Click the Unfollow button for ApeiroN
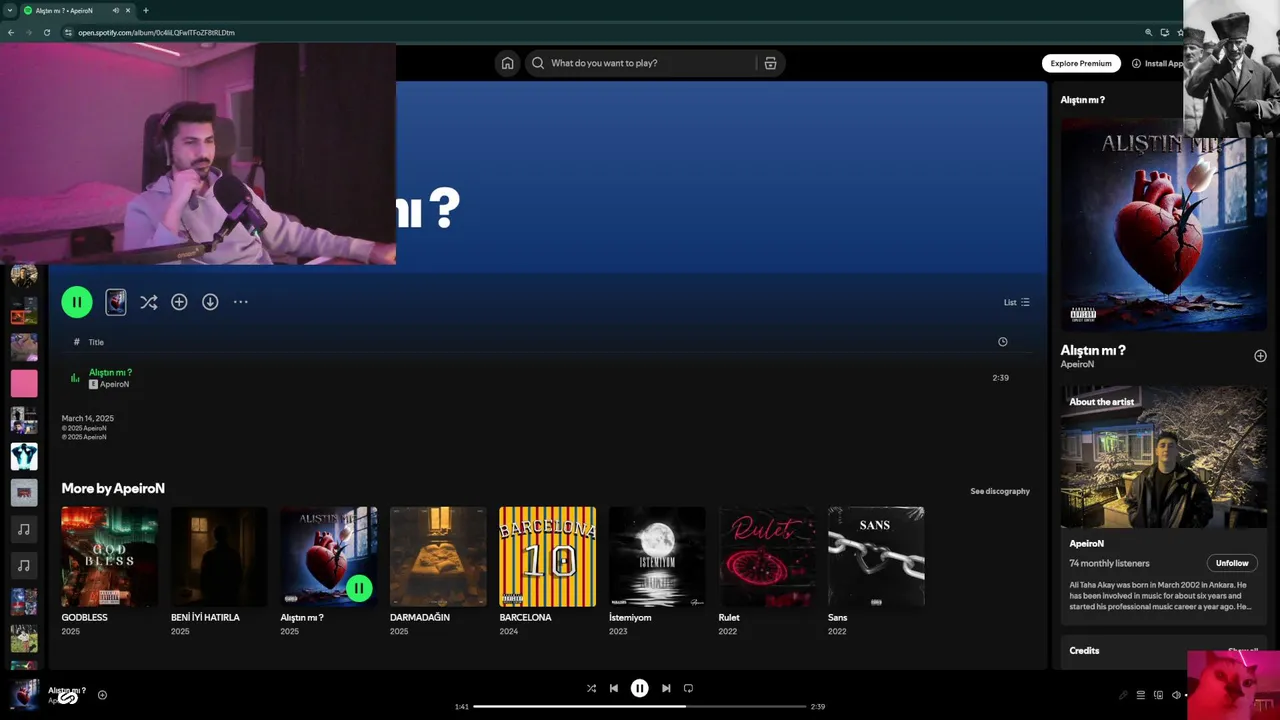Screen dimensions: 1280x720 click(1232, 563)
